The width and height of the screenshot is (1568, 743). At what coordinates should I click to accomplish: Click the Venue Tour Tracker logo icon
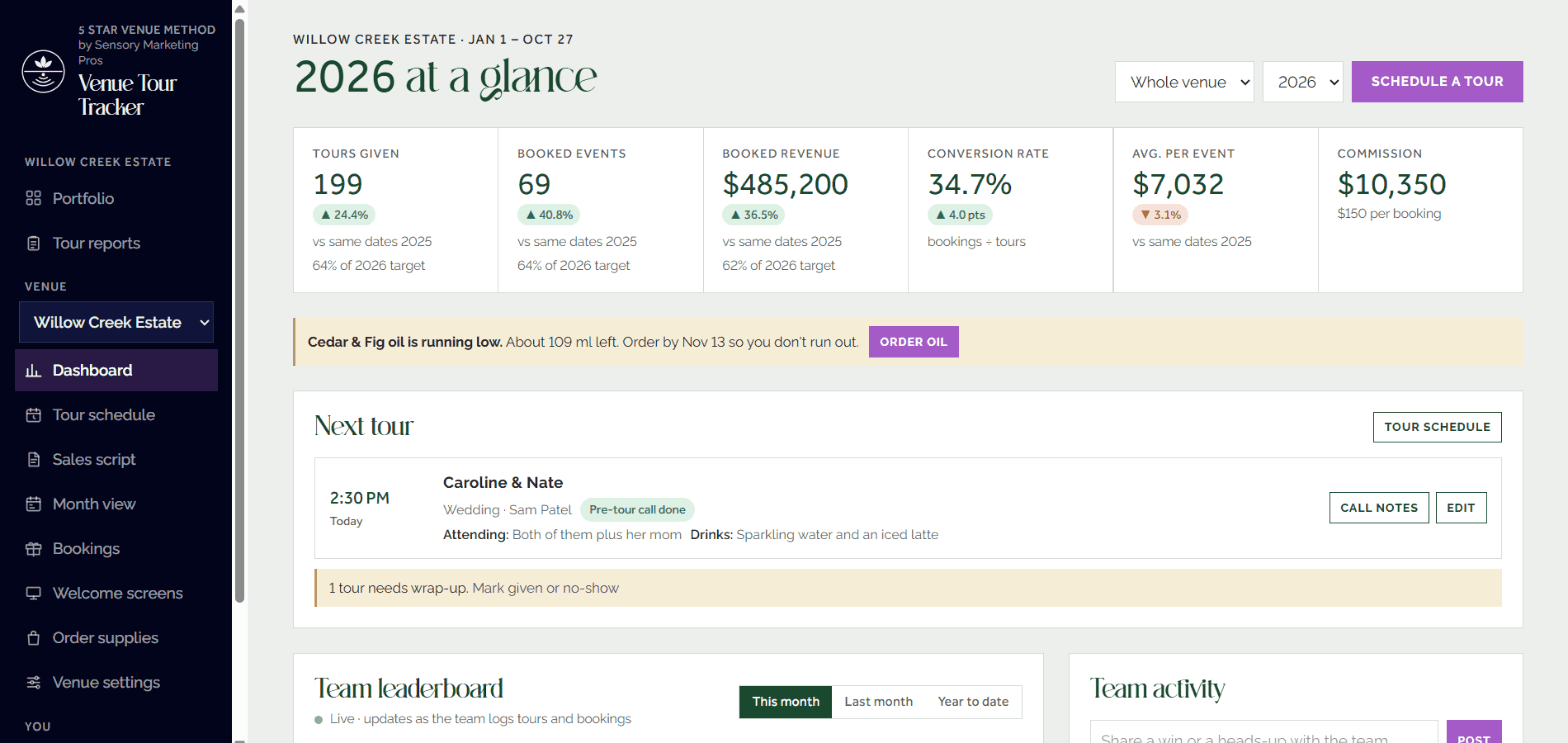(x=45, y=73)
